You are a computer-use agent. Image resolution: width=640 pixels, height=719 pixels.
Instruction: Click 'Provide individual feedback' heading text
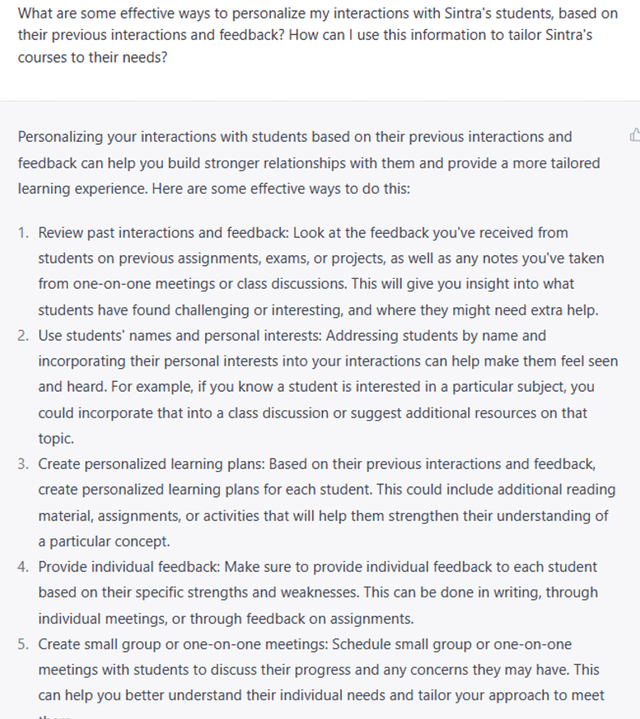tap(129, 567)
